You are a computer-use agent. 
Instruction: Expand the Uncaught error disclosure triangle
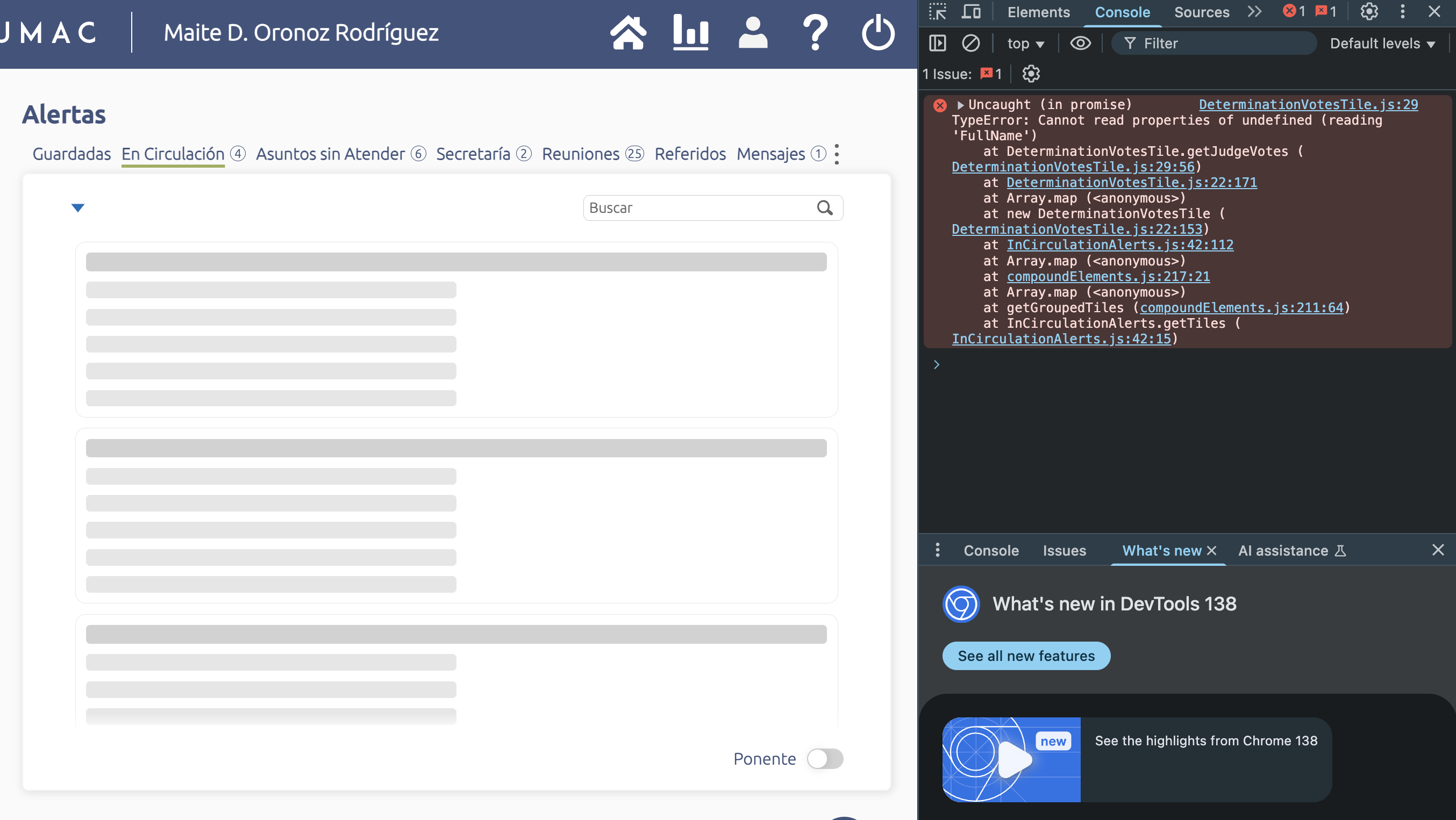coord(960,105)
